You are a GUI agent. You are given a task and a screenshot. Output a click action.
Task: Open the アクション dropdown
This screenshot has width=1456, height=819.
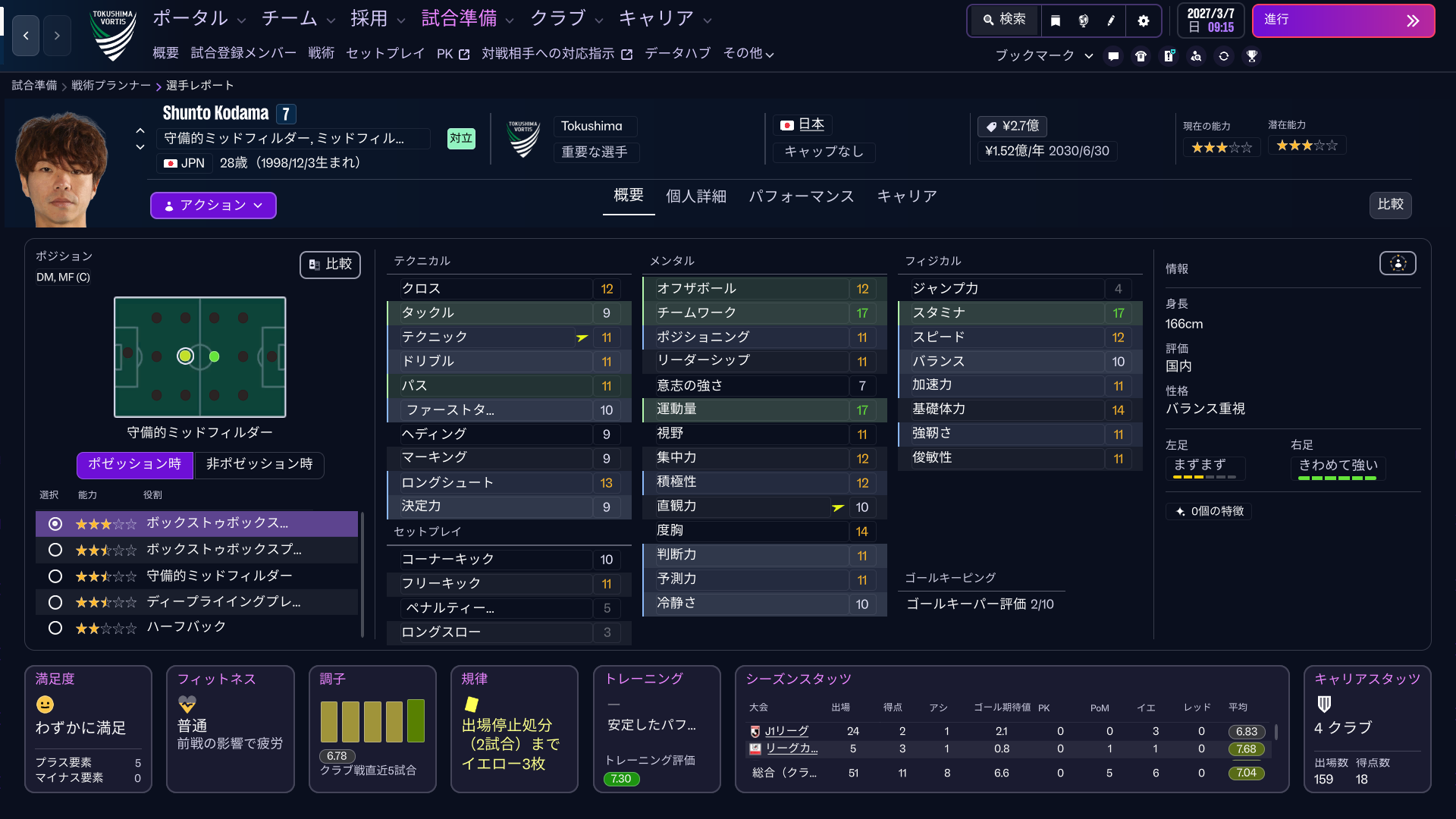(x=213, y=206)
